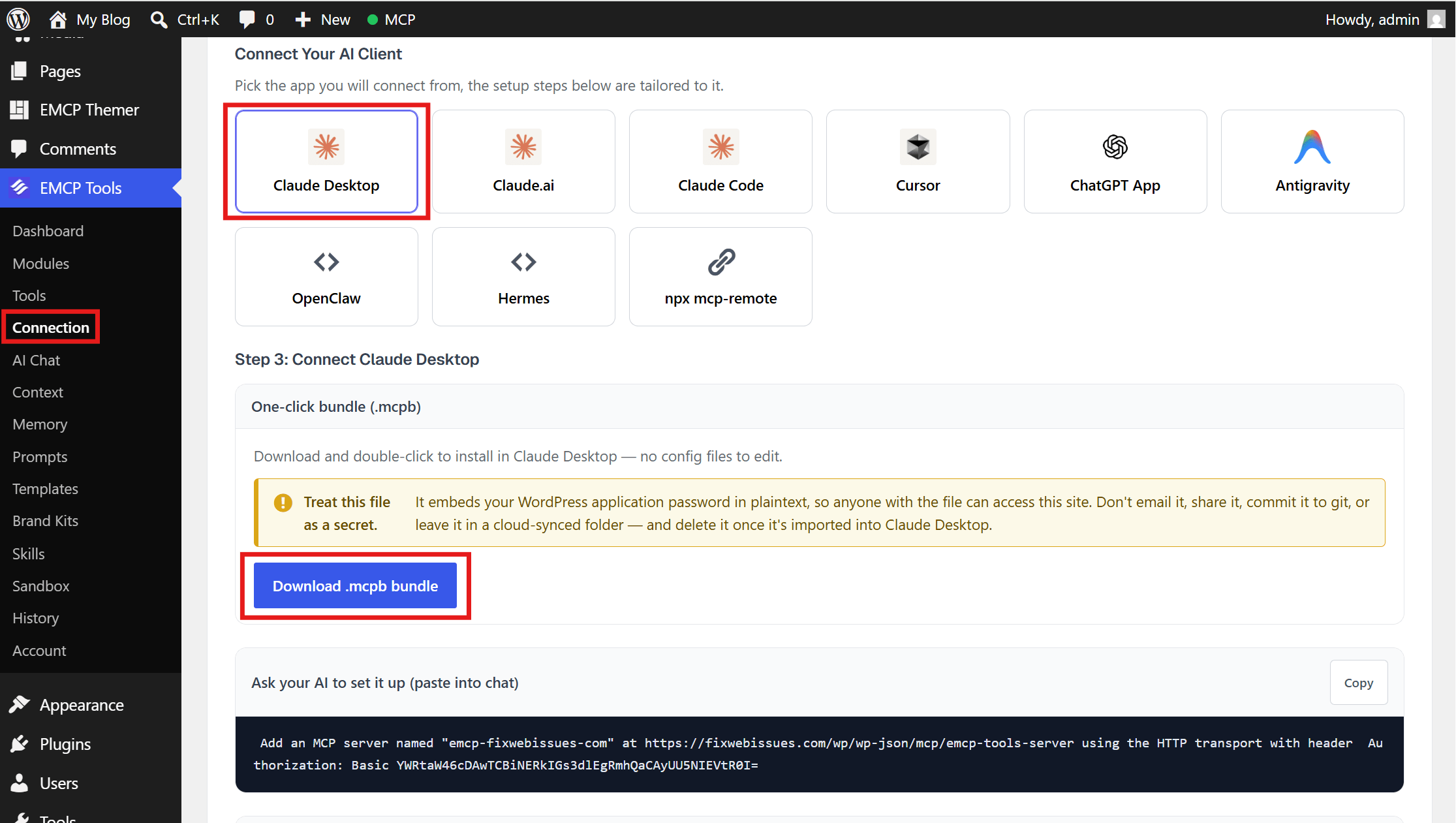Open Context submenu item

coord(38,392)
